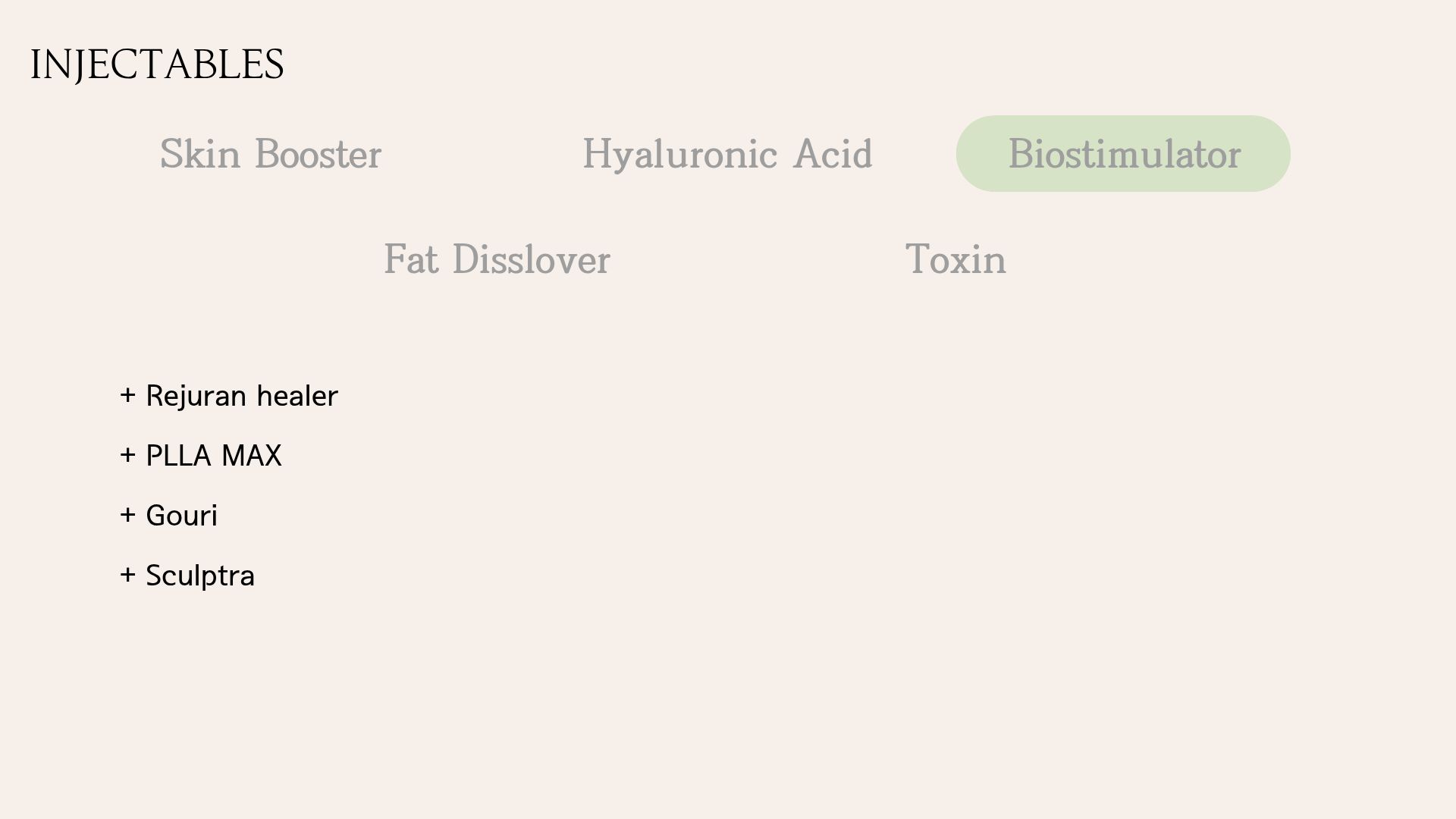This screenshot has width=1456, height=819.
Task: Expand the Sculptra plus sign
Action: 127,575
